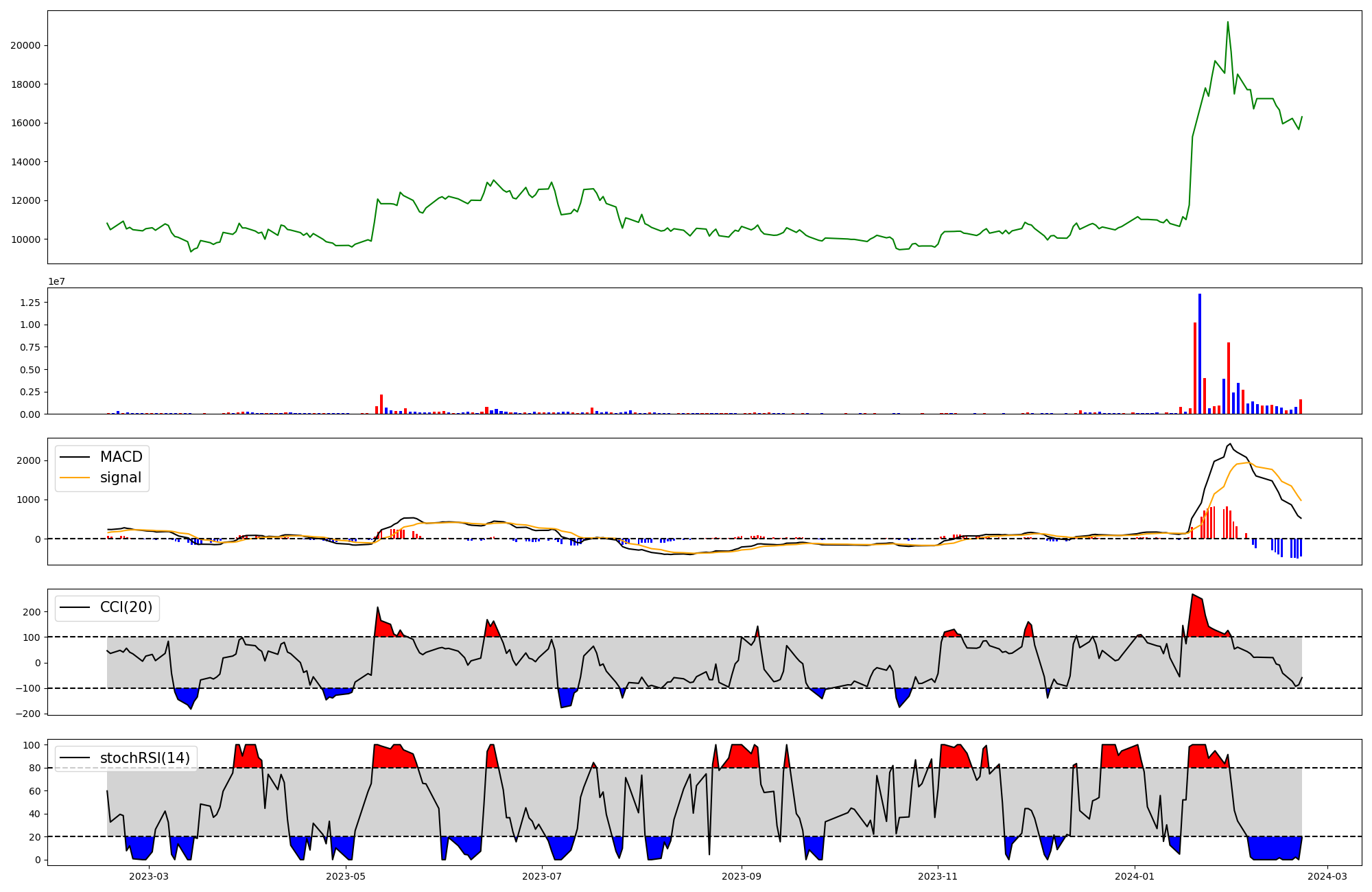Image resolution: width=1372 pixels, height=892 pixels.
Task: Click the 20000 price axis label
Action: click(25, 46)
